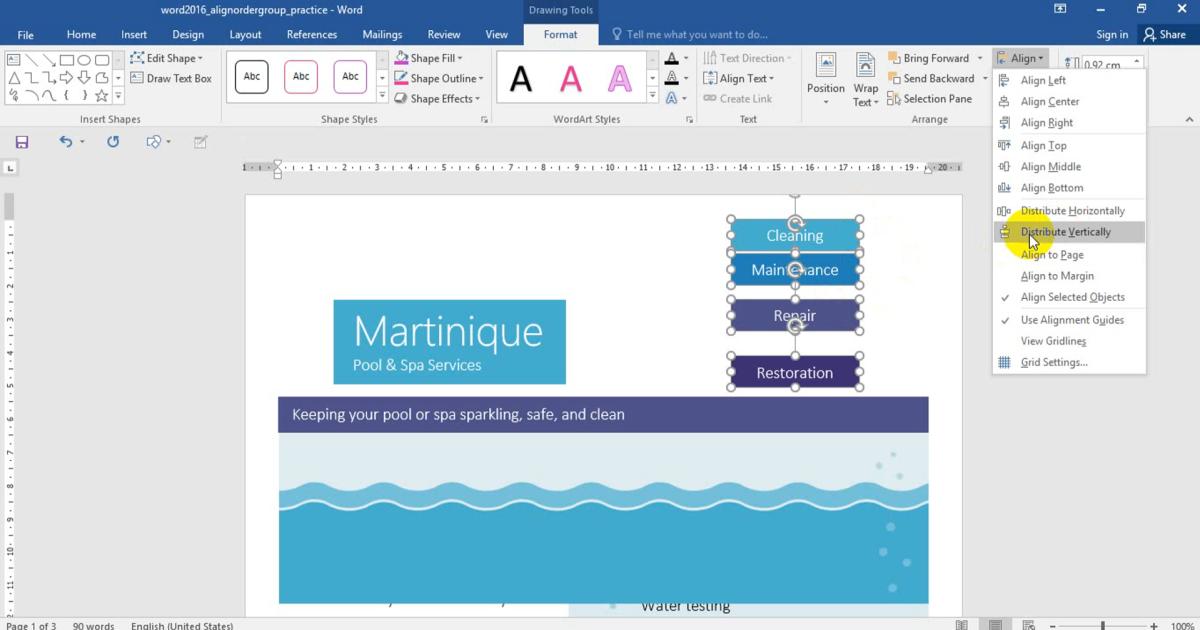This screenshot has width=1200, height=630.
Task: Click the Save icon in quick access toolbar
Action: pos(22,142)
